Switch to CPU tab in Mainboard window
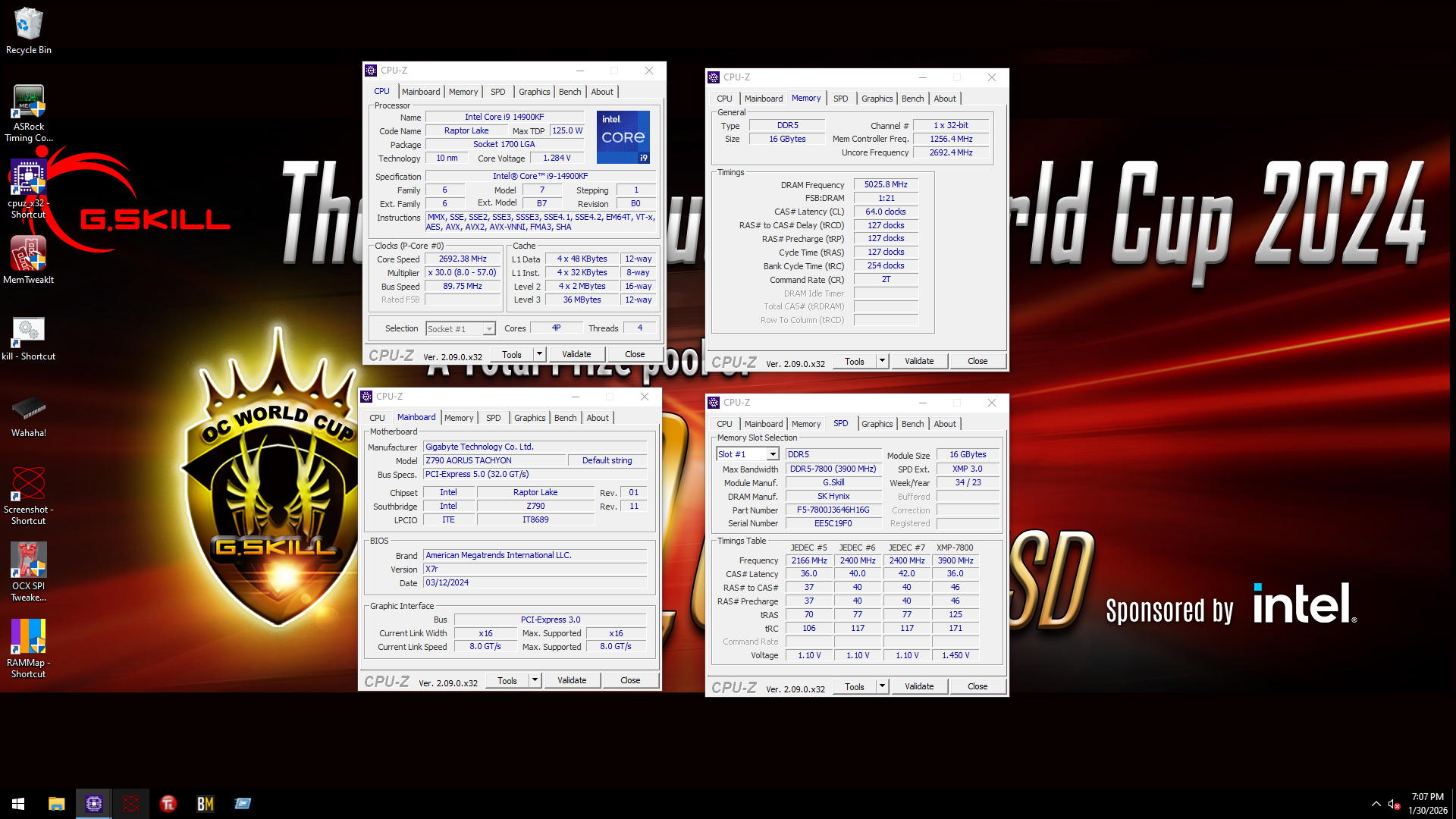Viewport: 1456px width, 819px height. point(377,418)
